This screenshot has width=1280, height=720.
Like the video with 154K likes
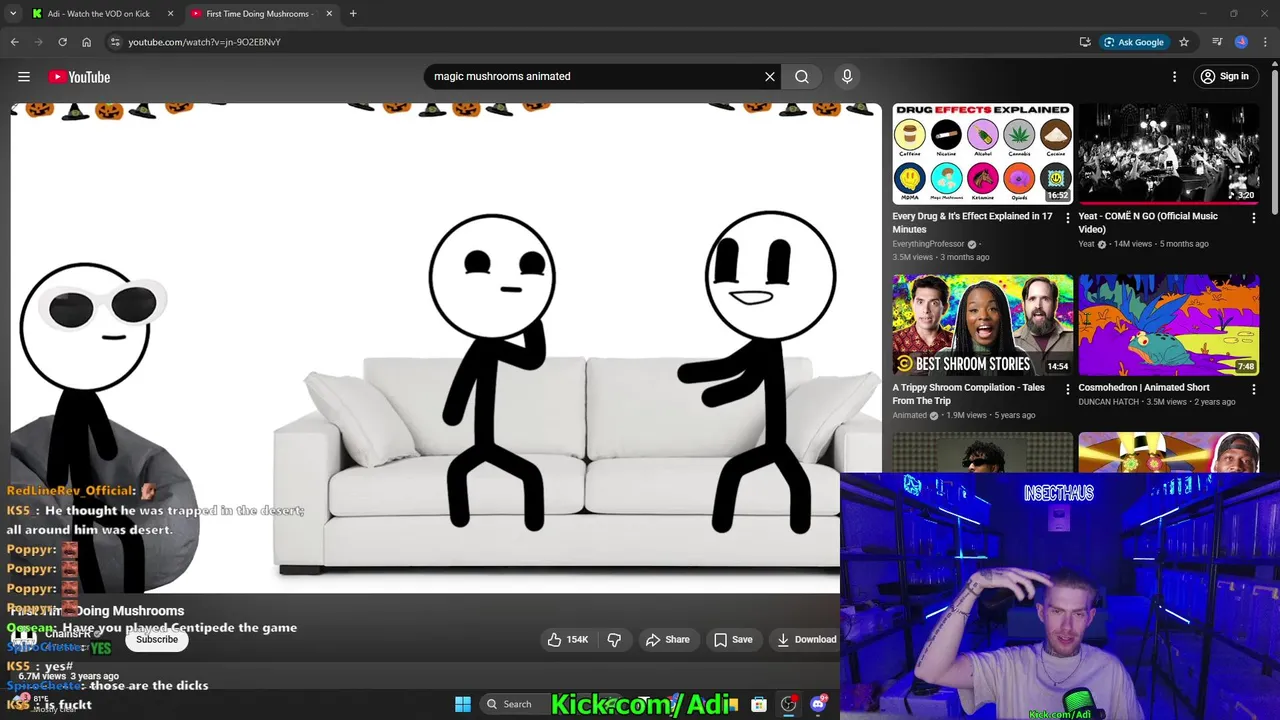point(567,639)
